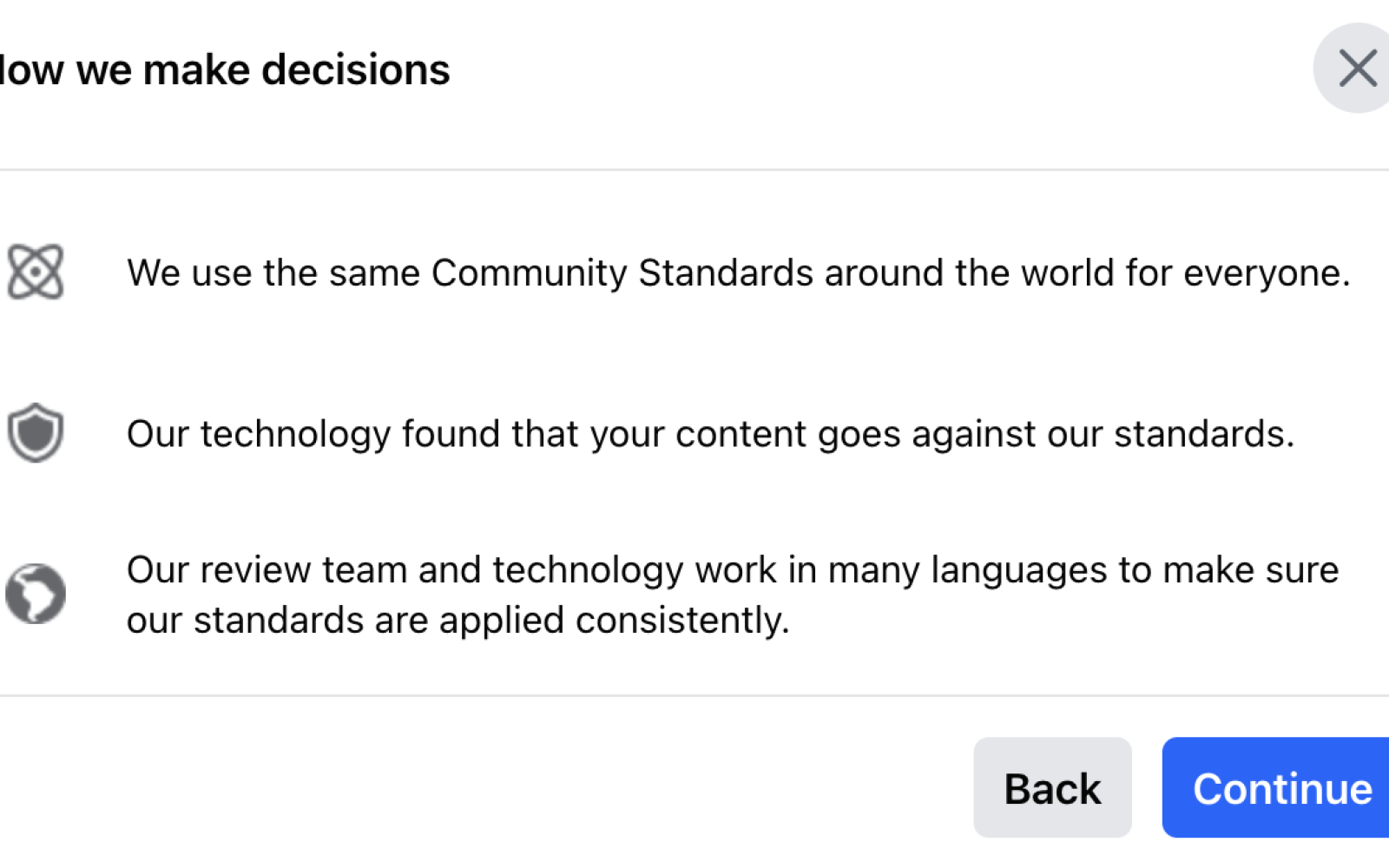This screenshot has height=868, width=1389.
Task: Click the circular close control at top right
Action: click(x=1359, y=68)
